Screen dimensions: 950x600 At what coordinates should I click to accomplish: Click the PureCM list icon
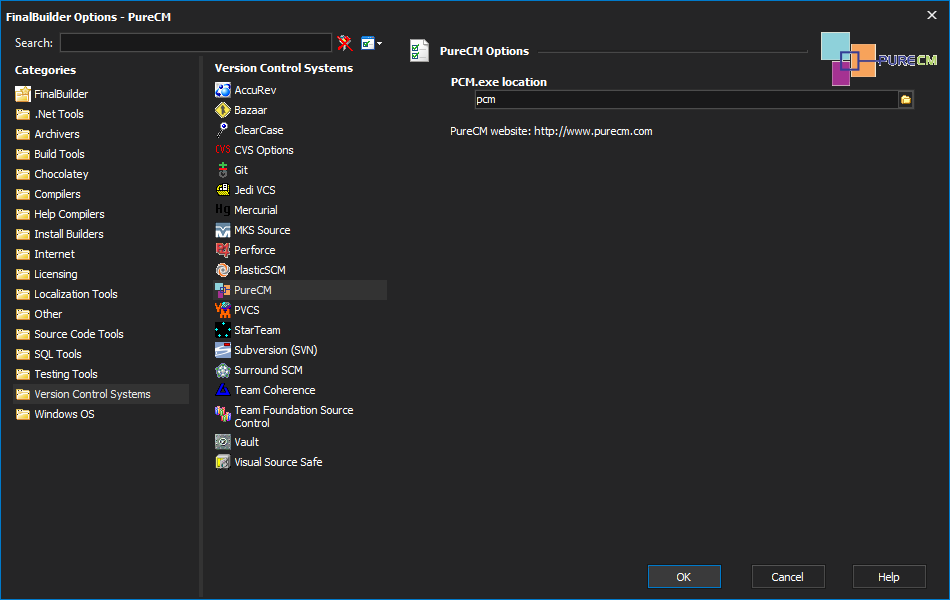223,290
